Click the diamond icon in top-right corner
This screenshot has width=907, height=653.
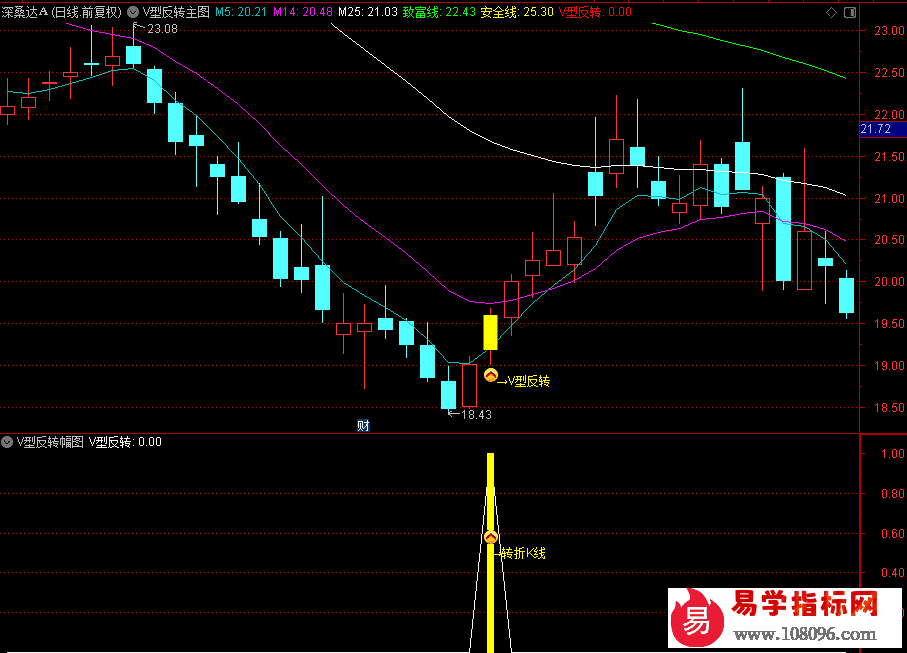[x=829, y=12]
